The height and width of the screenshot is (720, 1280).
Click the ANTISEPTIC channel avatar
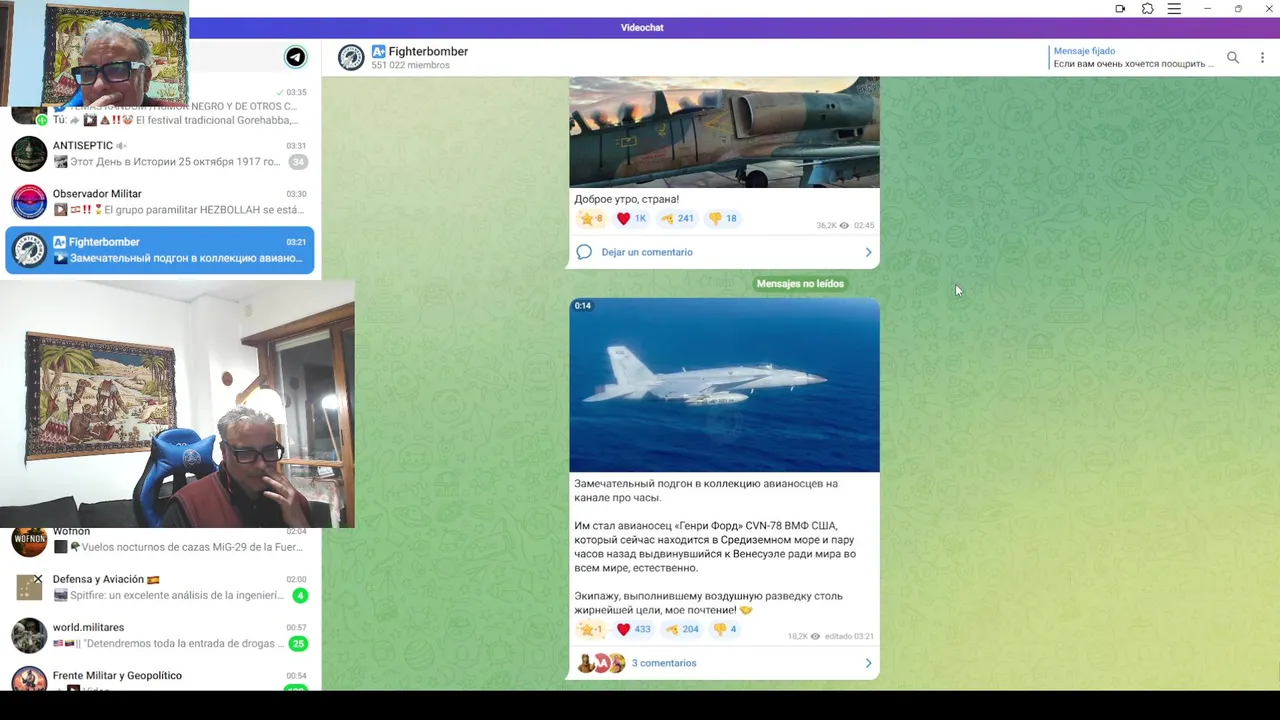tap(29, 154)
